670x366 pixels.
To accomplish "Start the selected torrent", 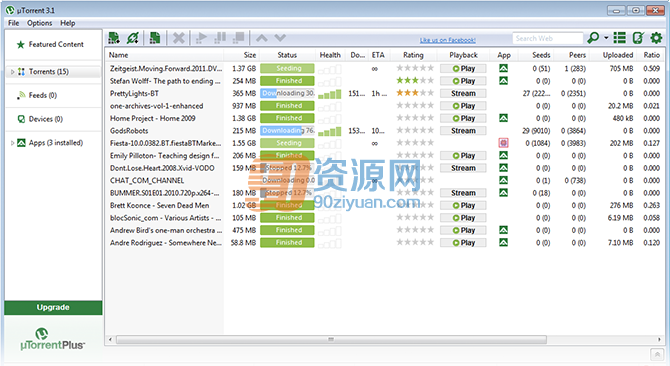I will pyautogui.click(x=201, y=38).
